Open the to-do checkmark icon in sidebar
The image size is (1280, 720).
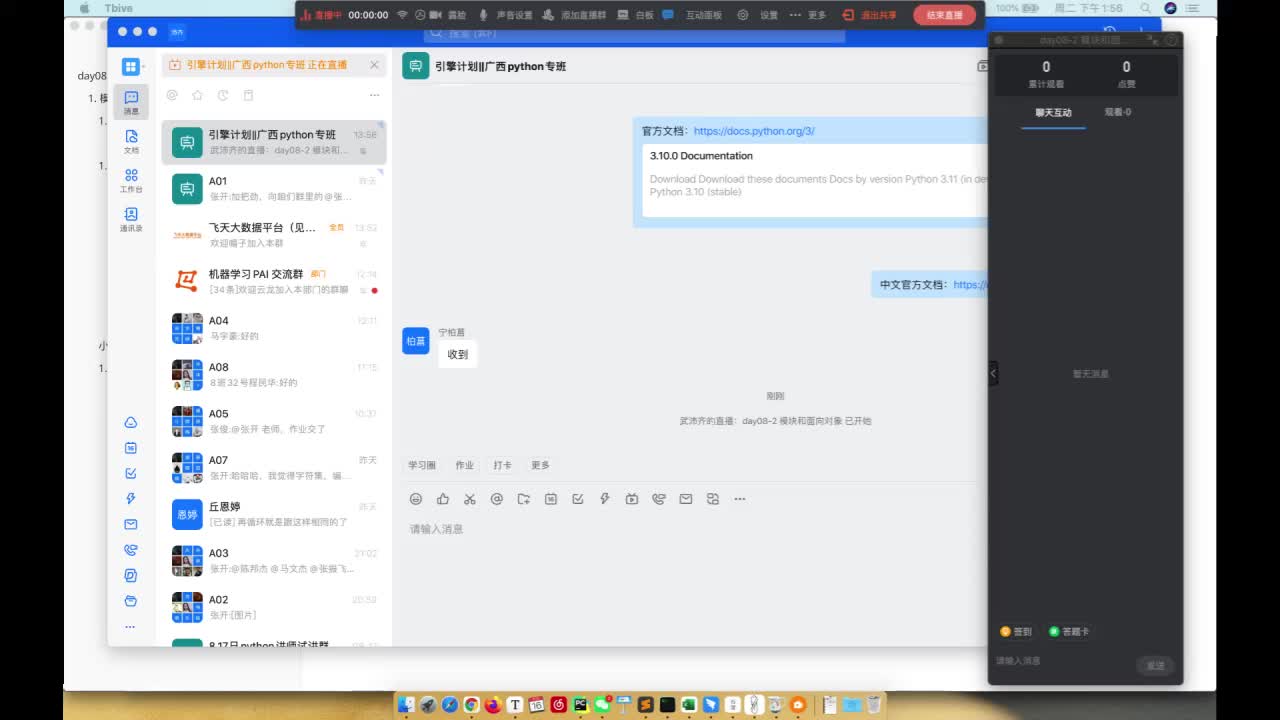point(131,473)
